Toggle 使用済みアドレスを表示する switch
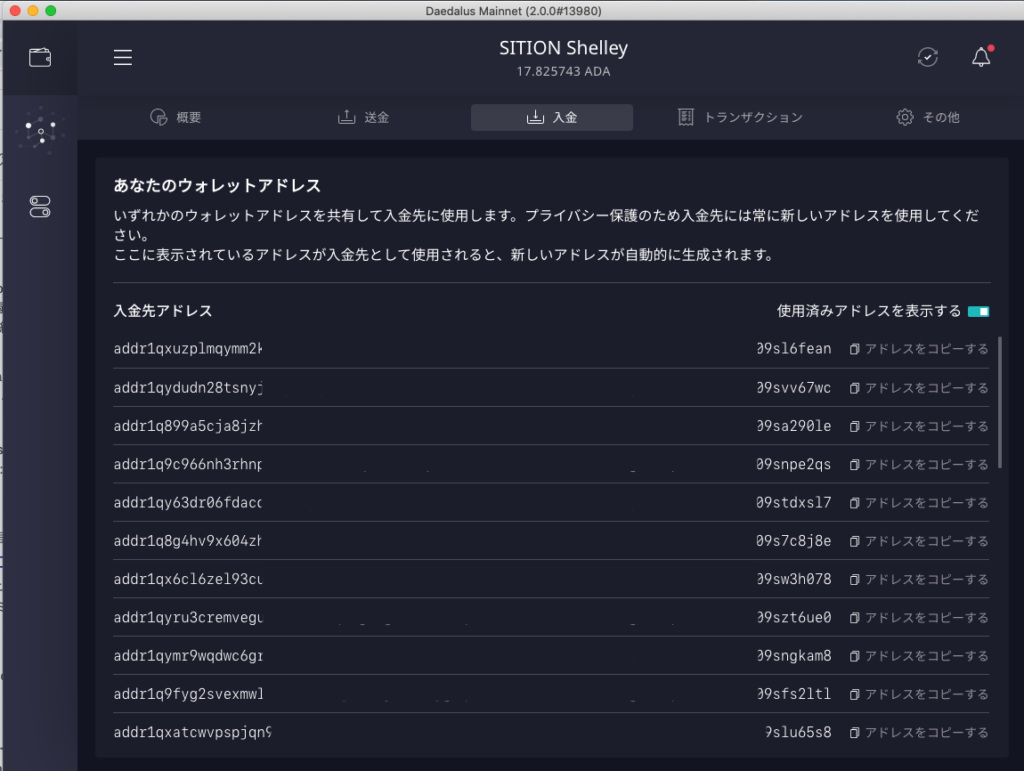This screenshot has height=771, width=1024. 978,311
